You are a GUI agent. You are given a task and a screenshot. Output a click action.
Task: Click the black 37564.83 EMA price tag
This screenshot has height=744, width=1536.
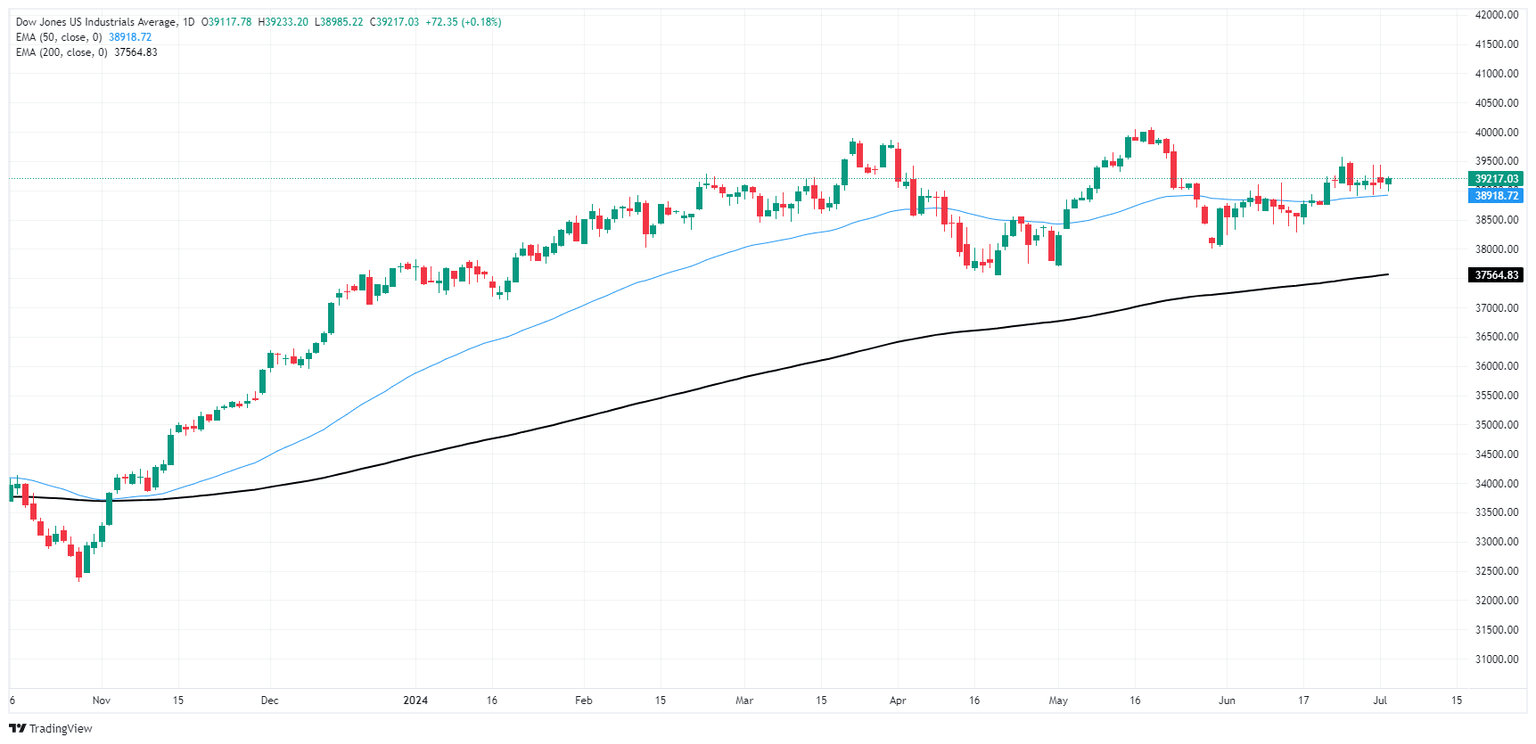[1494, 275]
